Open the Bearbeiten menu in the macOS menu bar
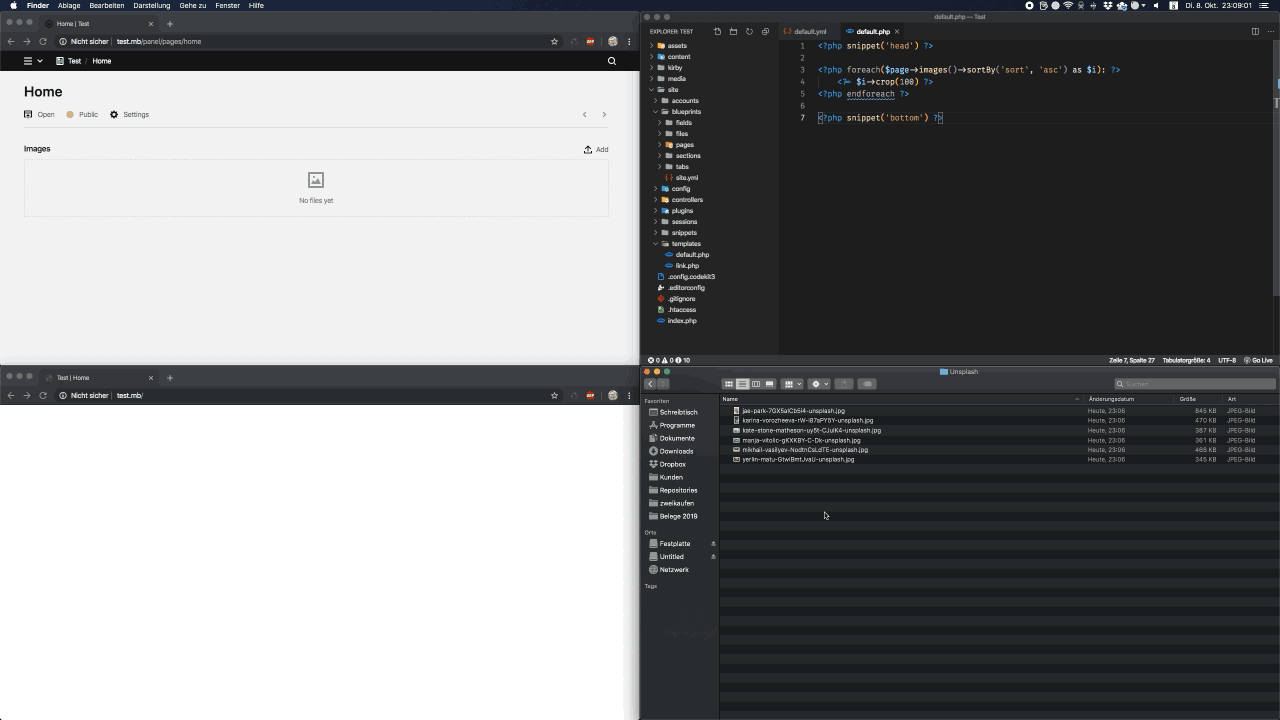 tap(107, 5)
